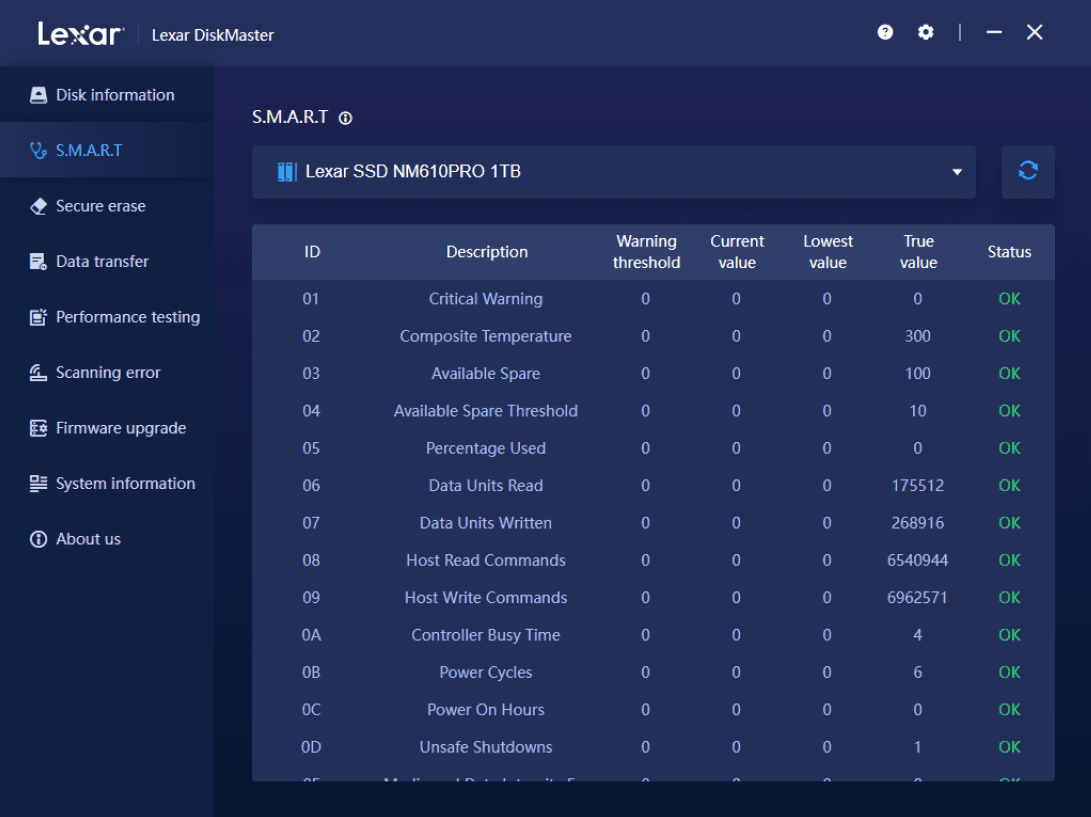Click the Lexar DiskMaster title text
The image size is (1091, 817).
click(212, 35)
